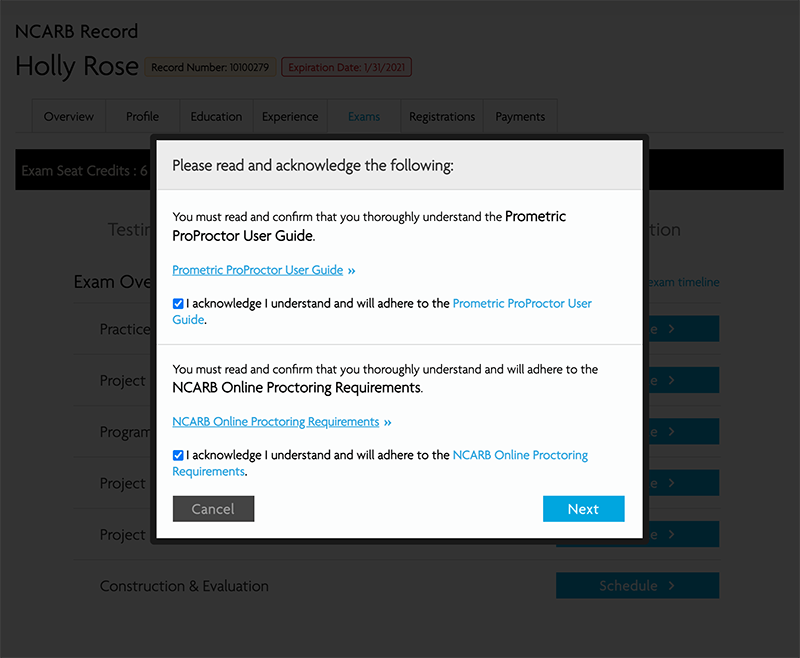
Task: Go to the Registrations tab
Action: [442, 117]
